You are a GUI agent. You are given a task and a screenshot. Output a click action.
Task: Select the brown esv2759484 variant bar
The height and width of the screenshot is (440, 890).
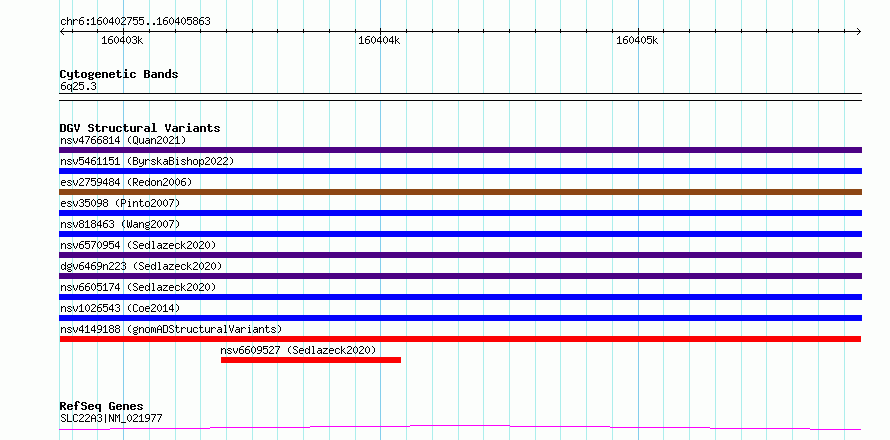tap(460, 192)
